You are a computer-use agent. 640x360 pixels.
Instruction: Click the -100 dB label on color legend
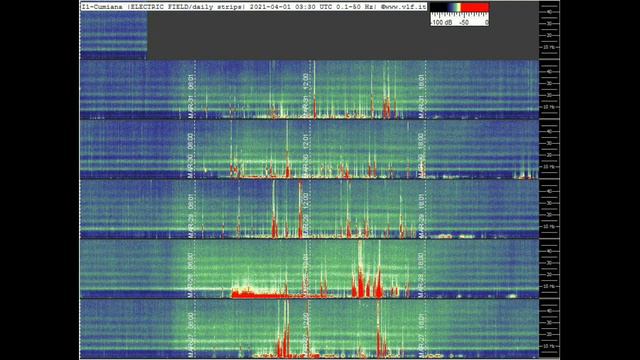(x=442, y=23)
